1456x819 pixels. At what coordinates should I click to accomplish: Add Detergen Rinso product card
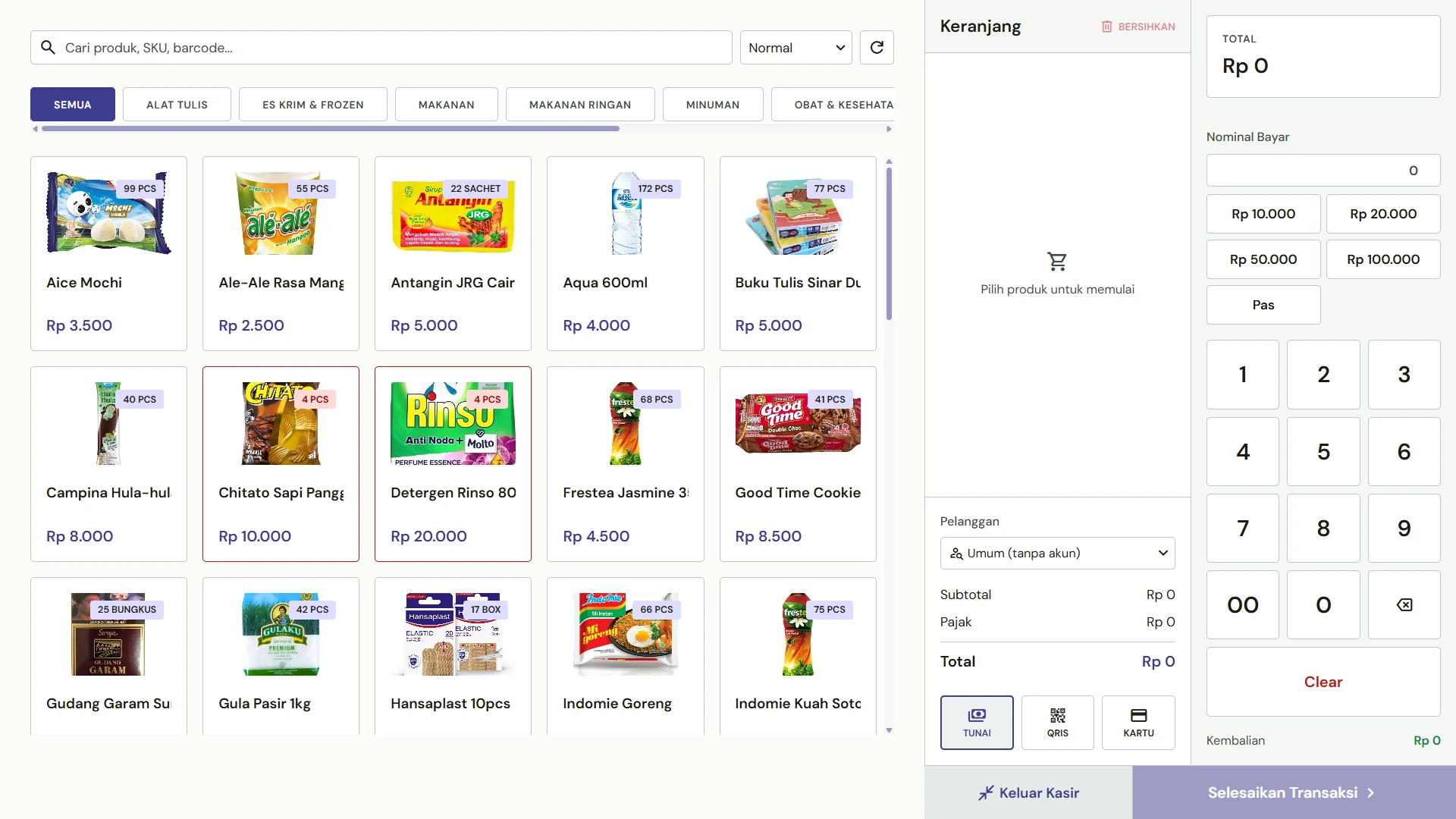click(x=453, y=464)
